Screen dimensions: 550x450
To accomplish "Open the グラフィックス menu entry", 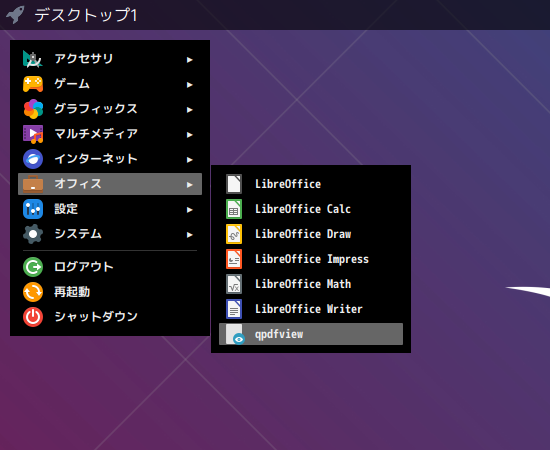I will click(110, 109).
